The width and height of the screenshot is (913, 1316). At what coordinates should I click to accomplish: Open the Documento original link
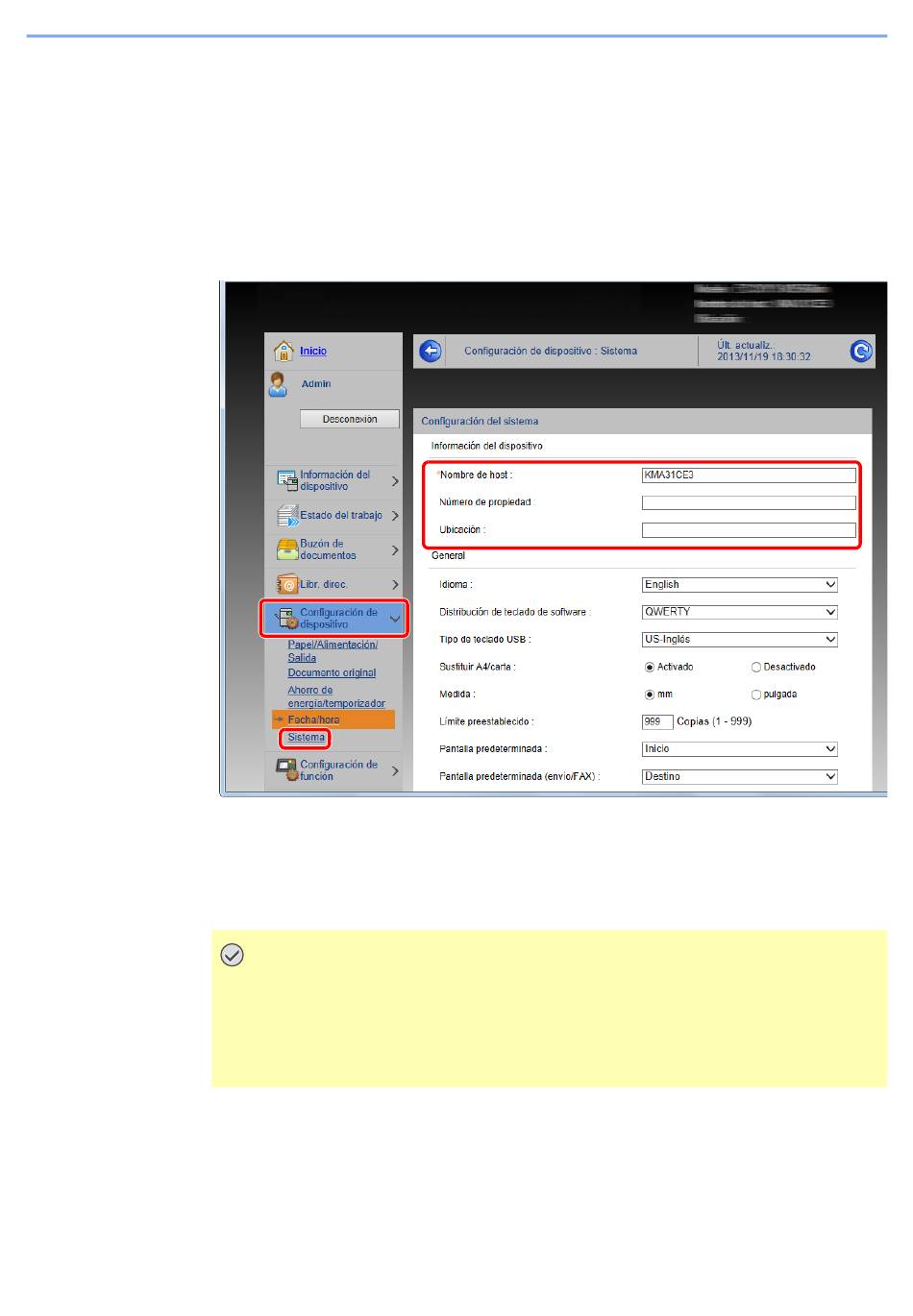click(332, 673)
